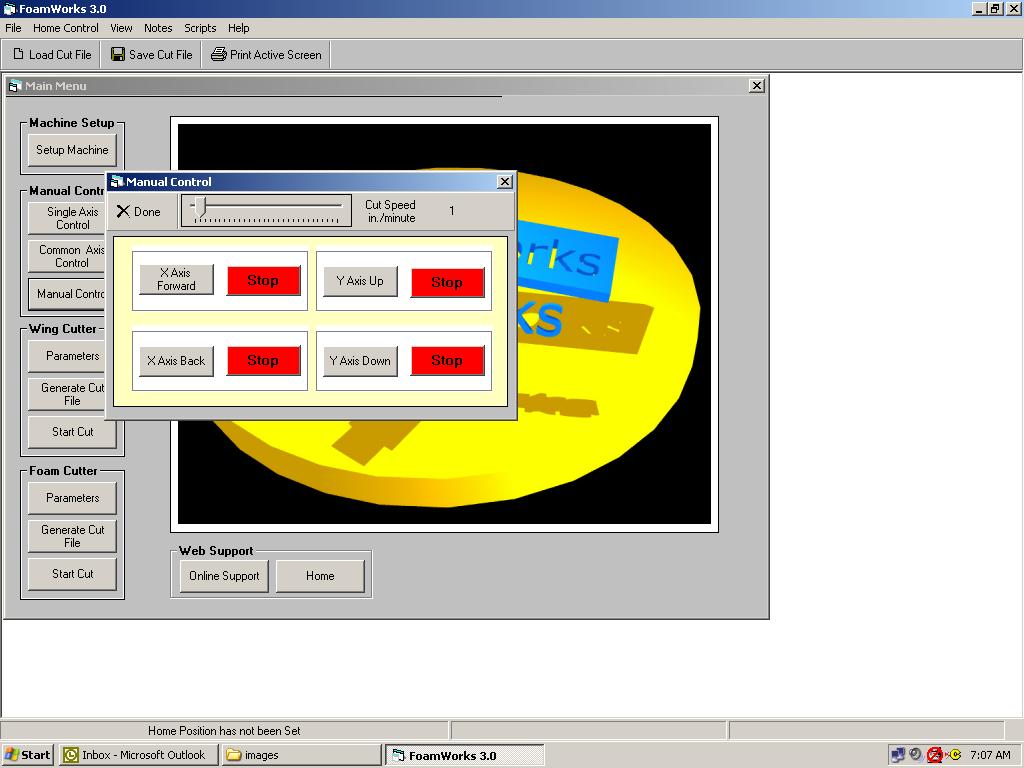The image size is (1024, 768).
Task: Open Online Support under Web Support
Action: pyautogui.click(x=223, y=575)
